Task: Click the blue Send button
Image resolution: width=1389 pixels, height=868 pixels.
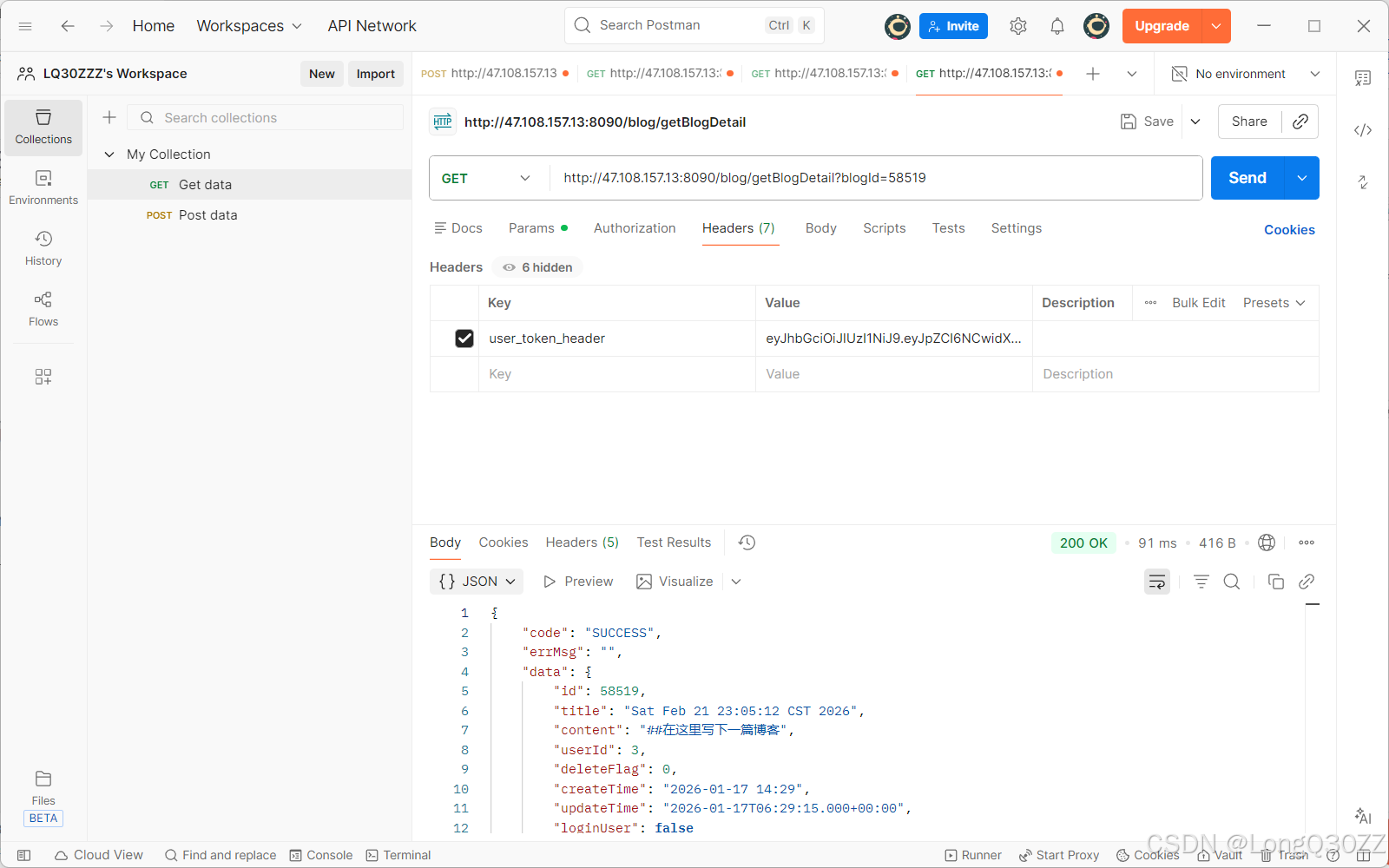Action: point(1247,178)
